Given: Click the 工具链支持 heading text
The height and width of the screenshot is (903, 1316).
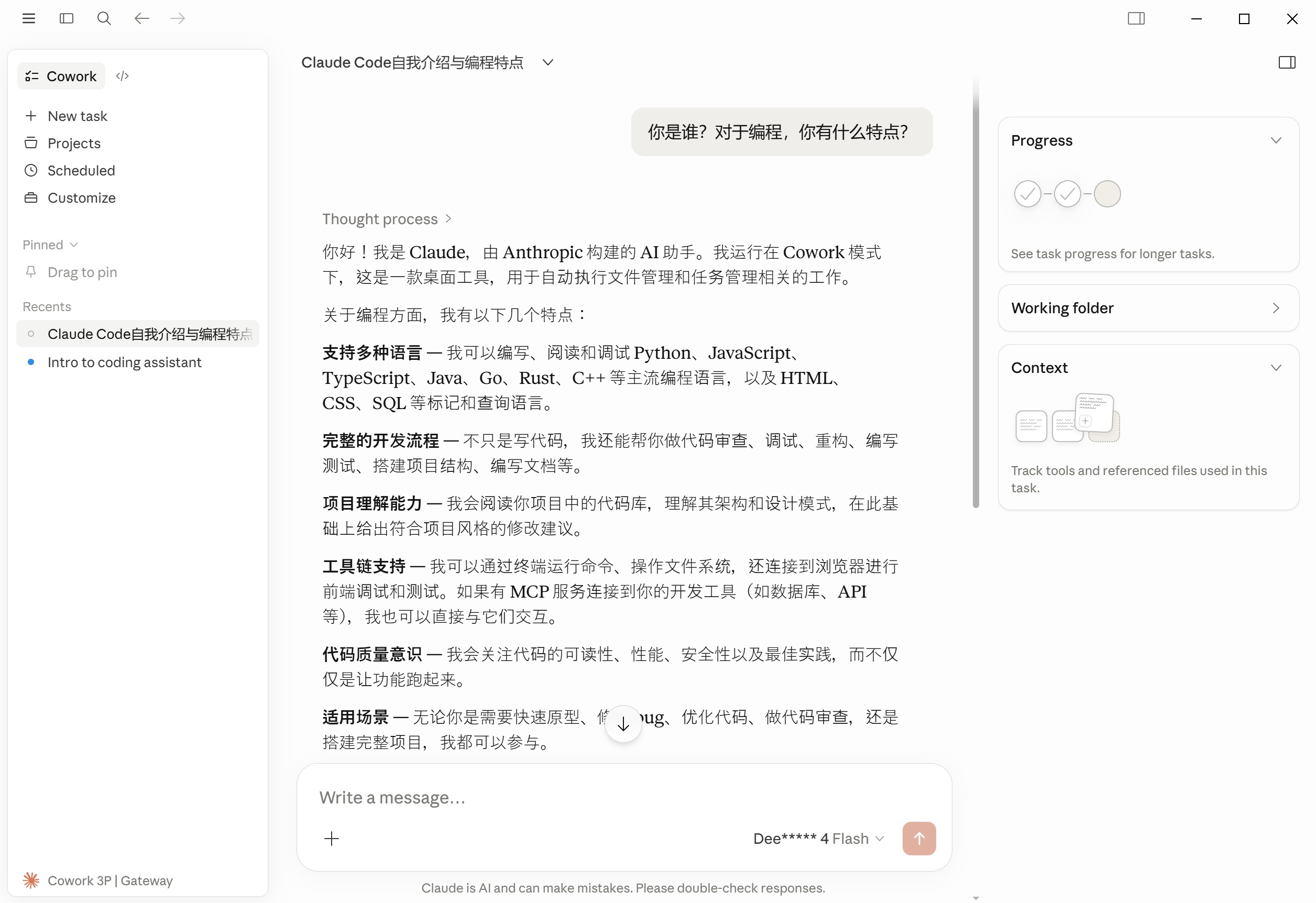Looking at the screenshot, I should (x=364, y=566).
